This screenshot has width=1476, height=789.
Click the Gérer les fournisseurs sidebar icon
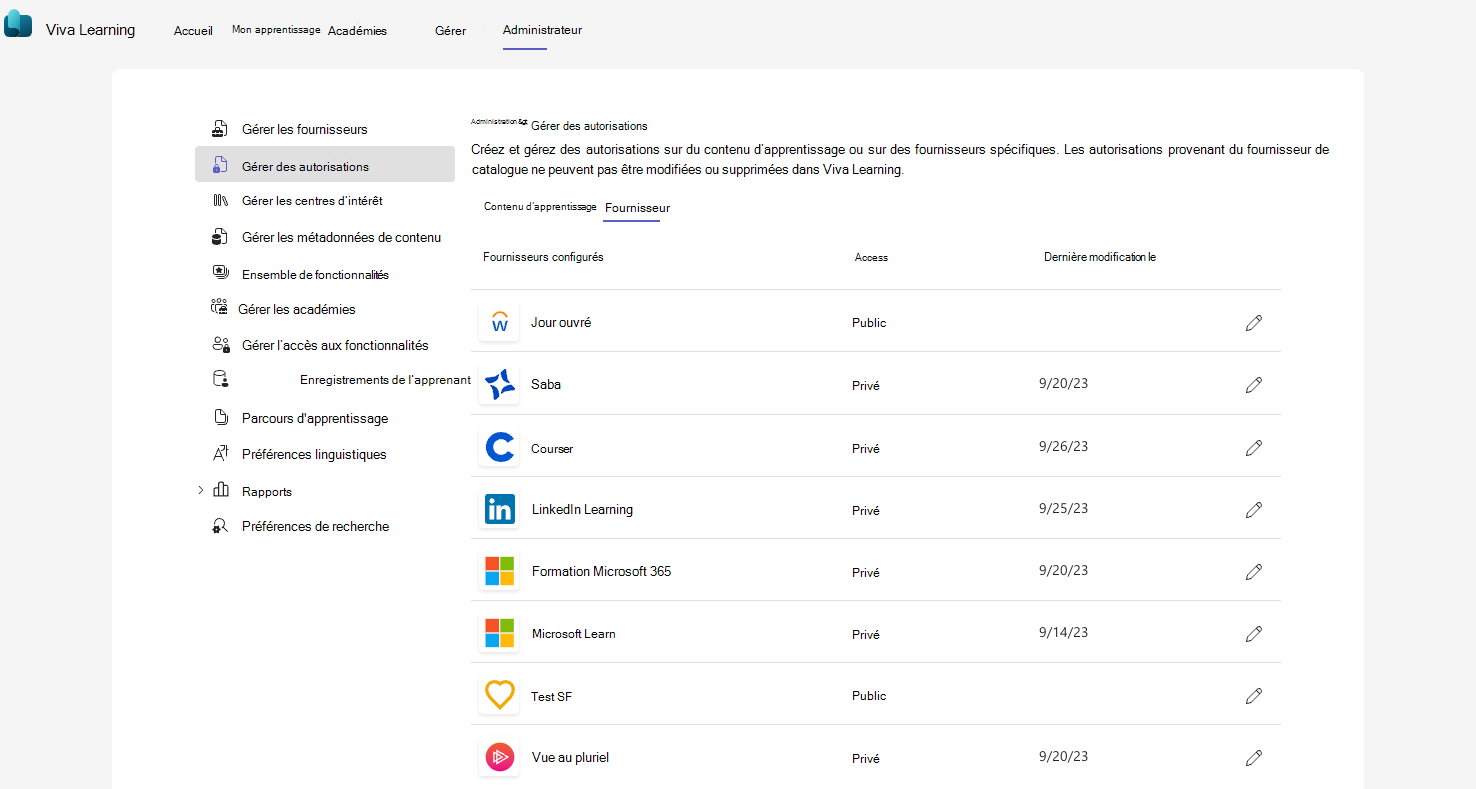point(220,129)
